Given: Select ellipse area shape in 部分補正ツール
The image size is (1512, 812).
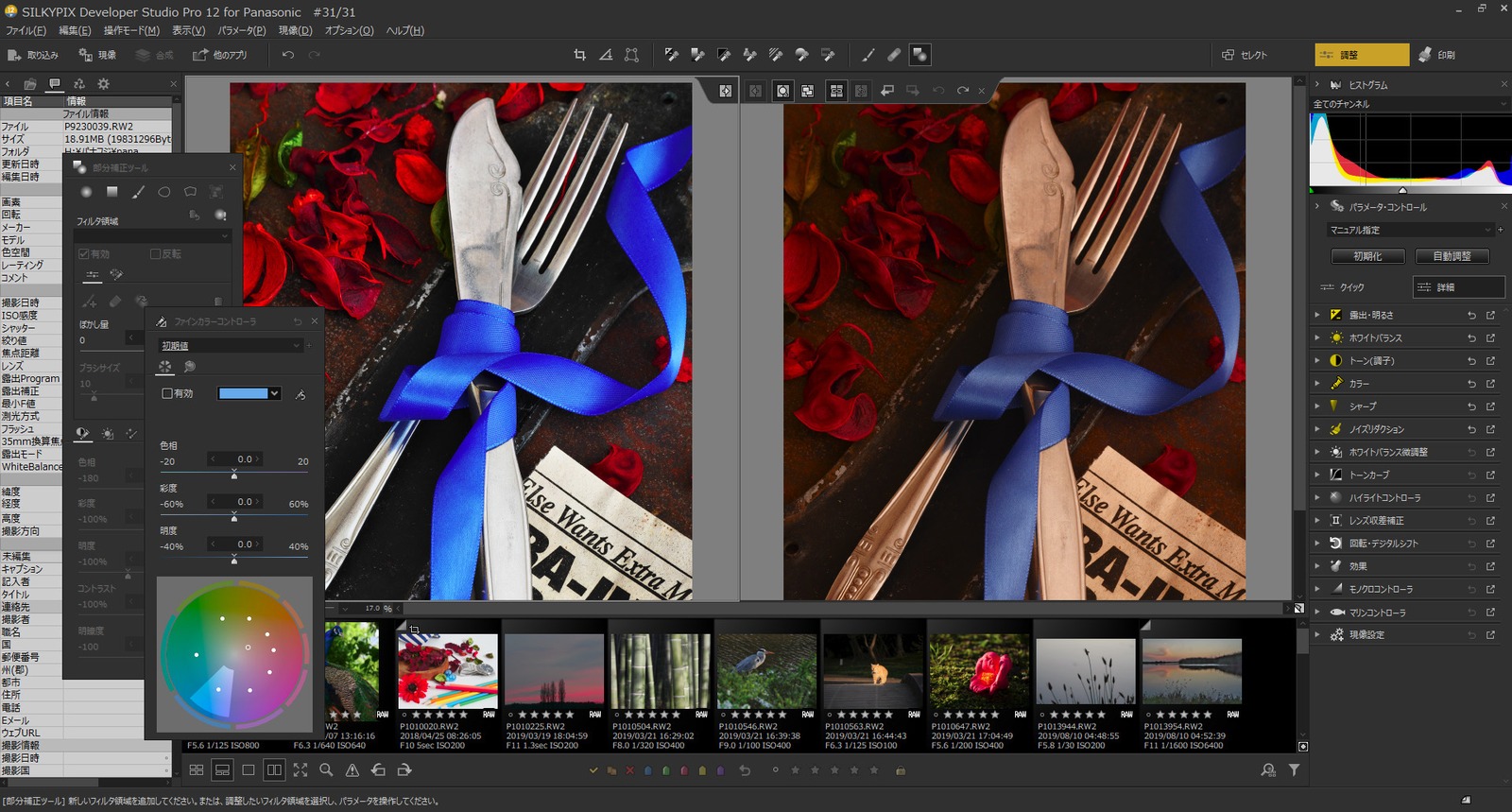Looking at the screenshot, I should [x=164, y=192].
